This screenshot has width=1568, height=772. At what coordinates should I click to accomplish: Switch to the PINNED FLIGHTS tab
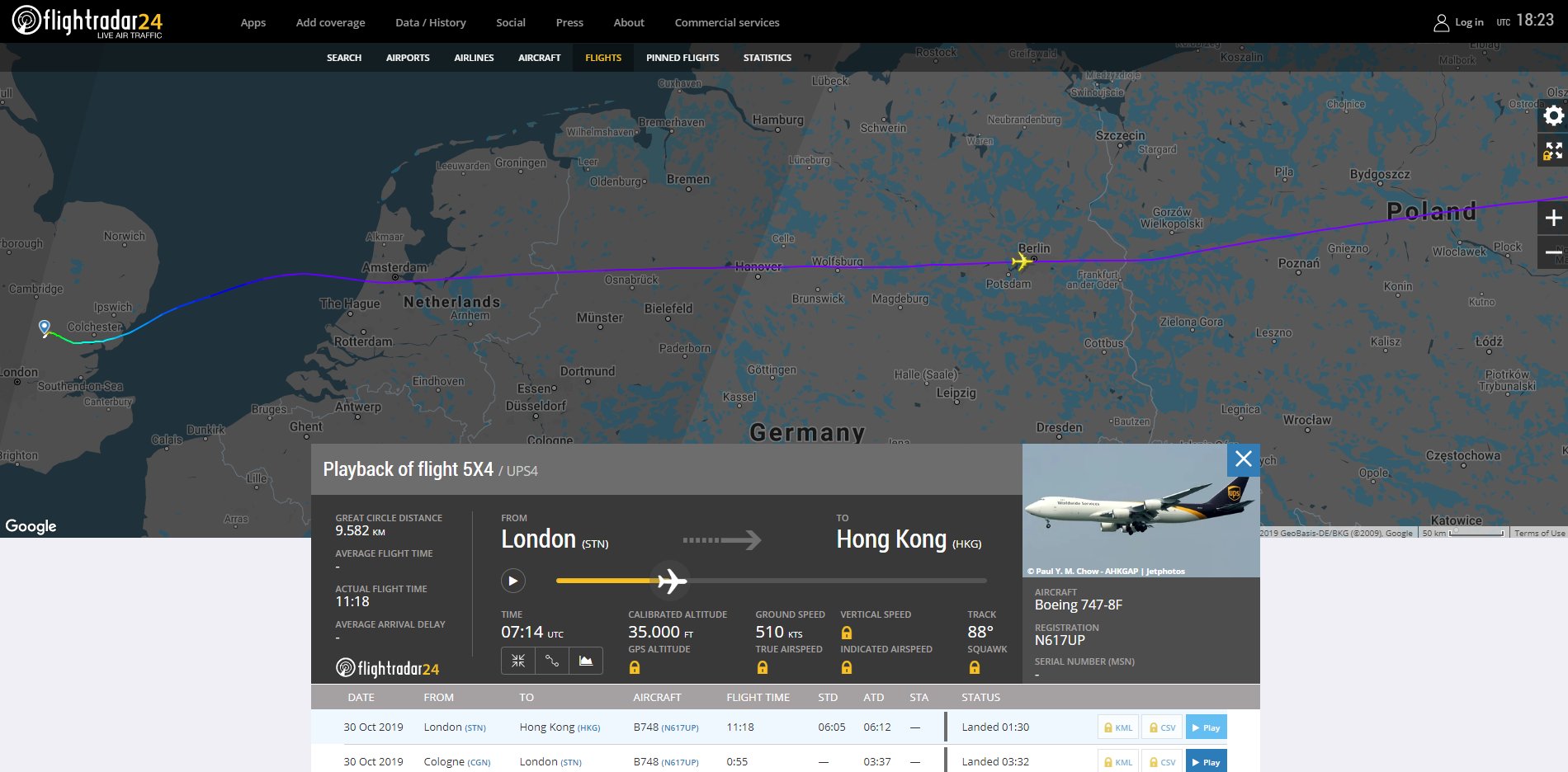point(682,58)
